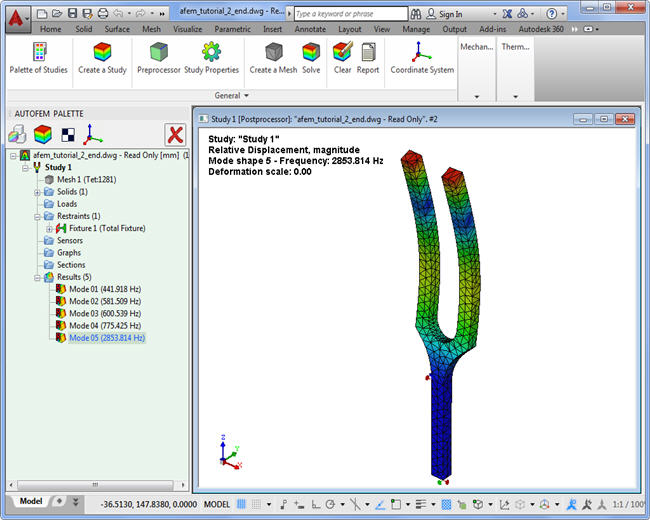Expand the Therm... panel dropdown
Screen dimensions: 650x520
pos(516,97)
